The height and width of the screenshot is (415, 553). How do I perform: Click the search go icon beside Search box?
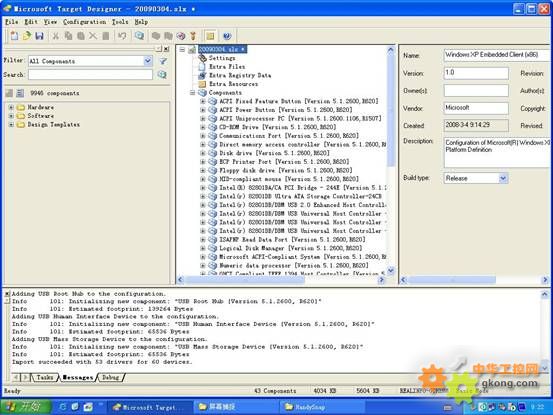(x=162, y=74)
